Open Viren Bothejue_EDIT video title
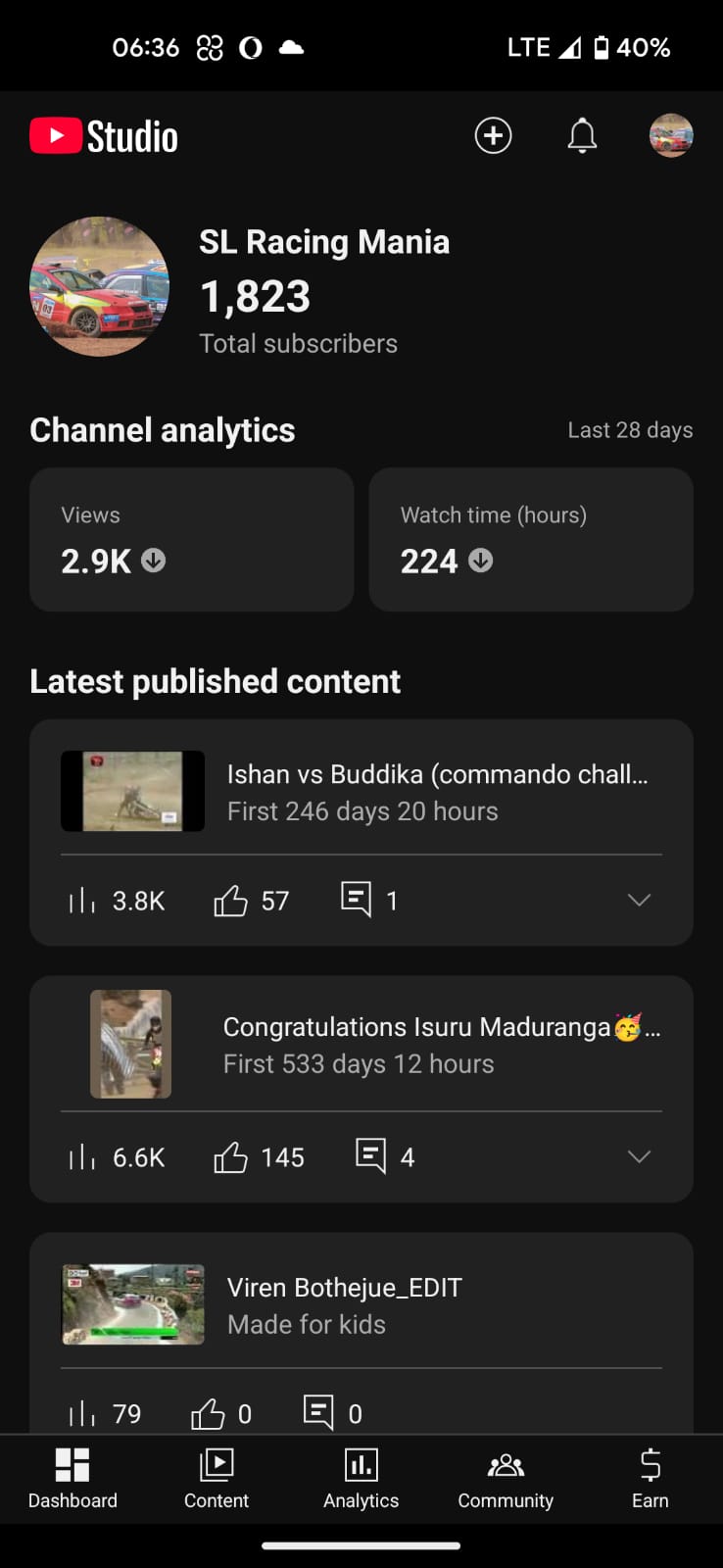Viewport: 723px width, 1568px height. tap(345, 1288)
